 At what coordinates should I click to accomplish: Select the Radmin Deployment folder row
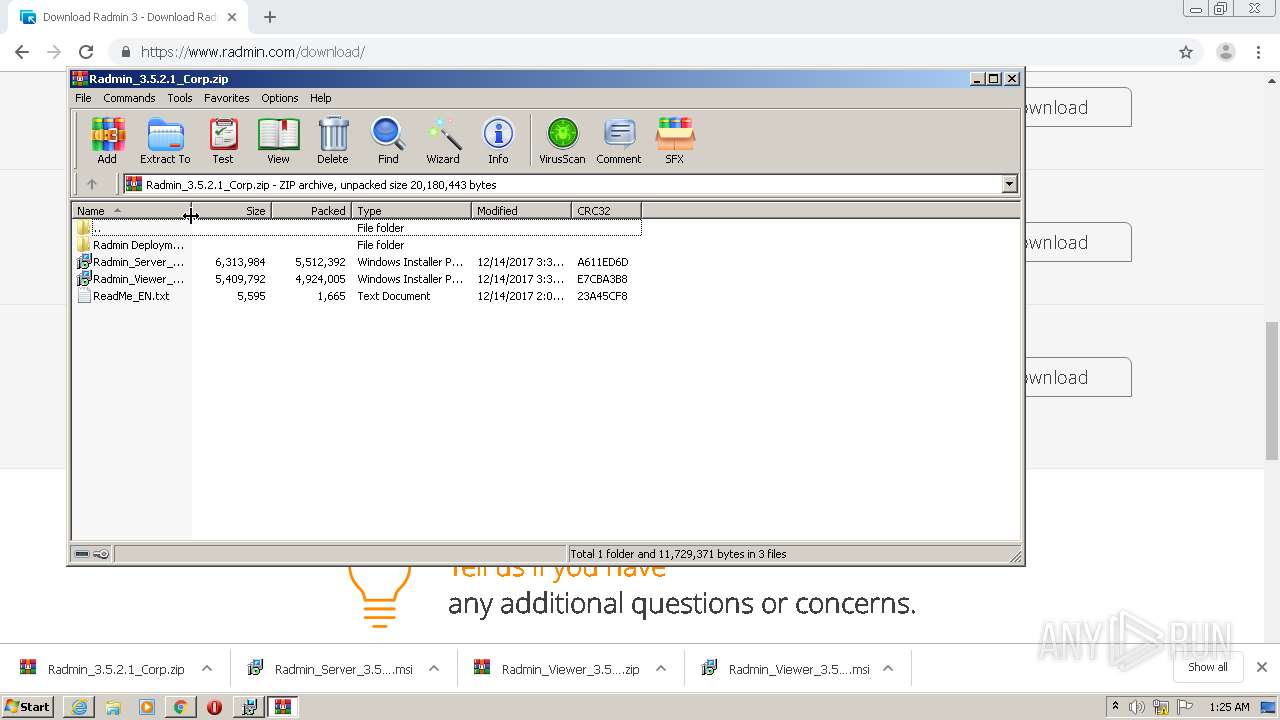pyautogui.click(x=357, y=245)
